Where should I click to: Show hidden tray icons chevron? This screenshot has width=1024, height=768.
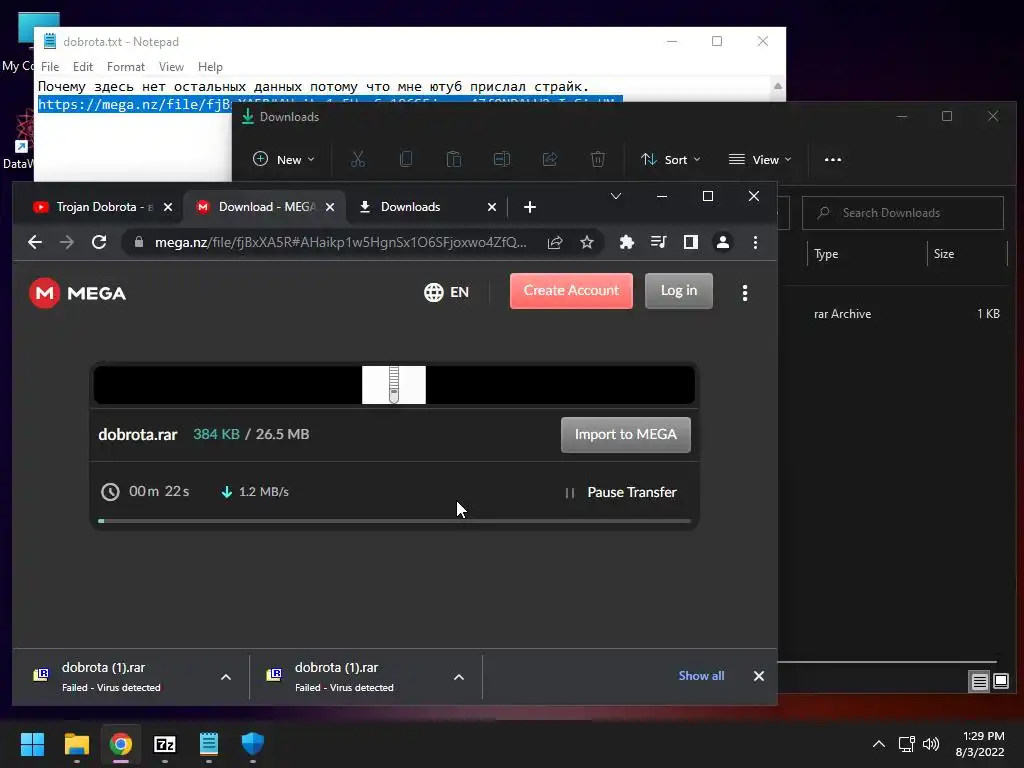[879, 744]
